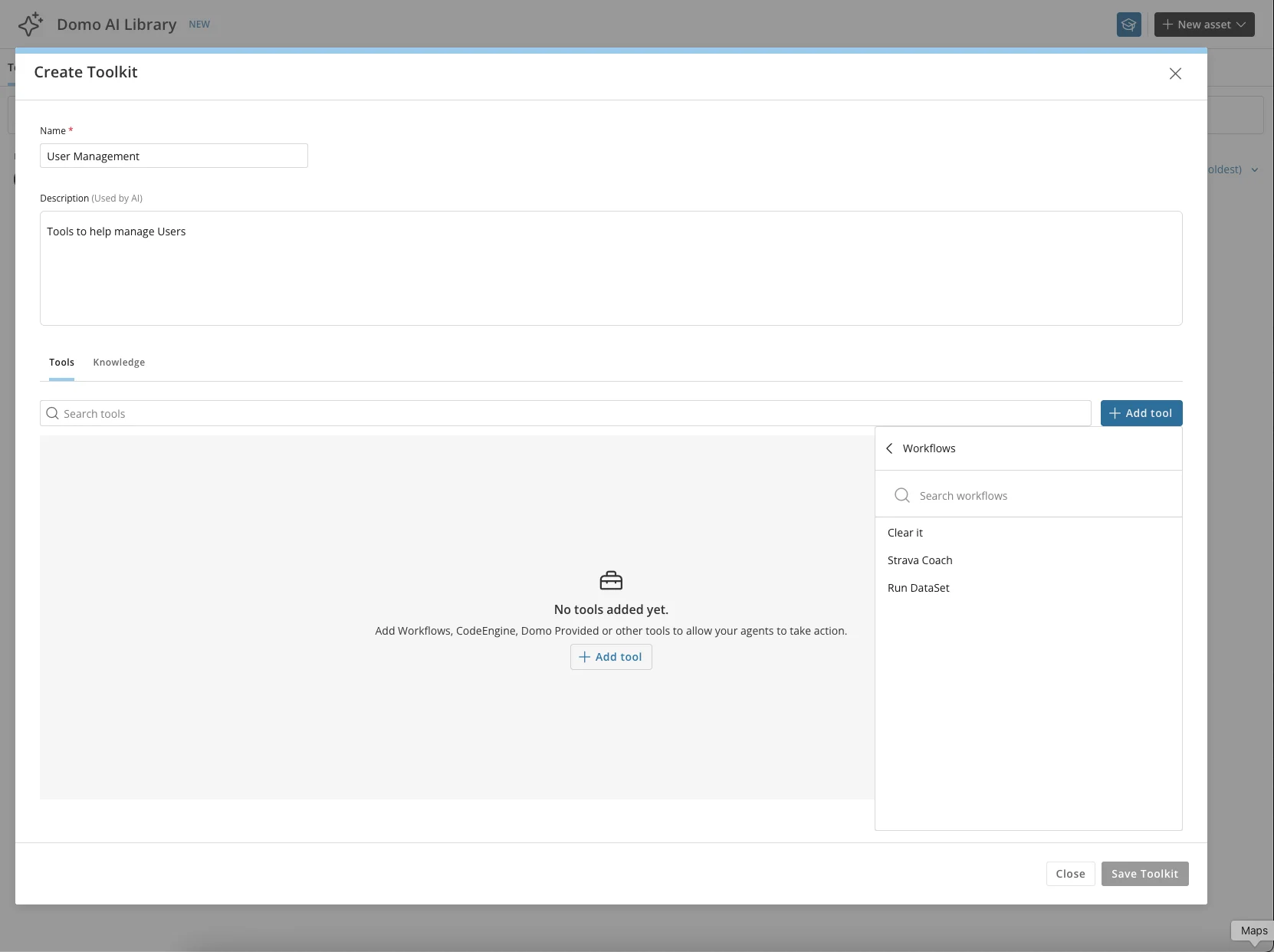Go back using the Workflows chevron
The image size is (1274, 952).
click(889, 448)
